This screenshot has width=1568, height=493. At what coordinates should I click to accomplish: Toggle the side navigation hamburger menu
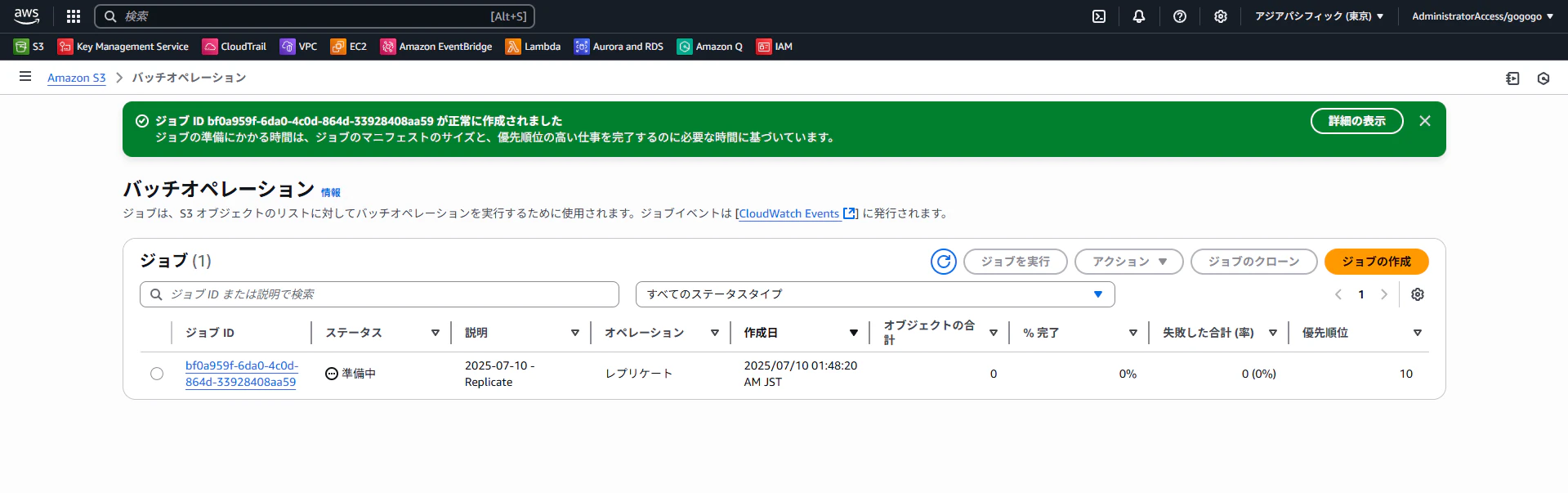tap(25, 77)
